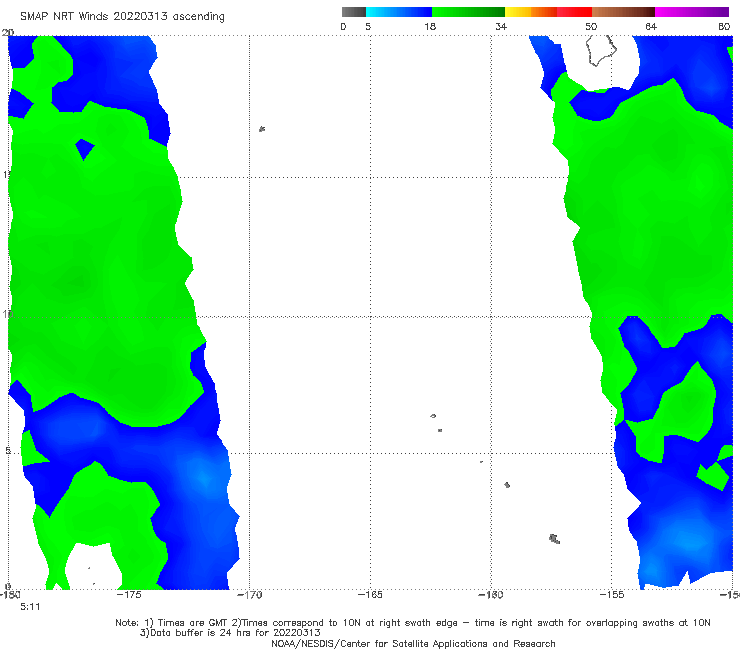
Task: Click the longitude axis label '-155'
Action: 612,595
